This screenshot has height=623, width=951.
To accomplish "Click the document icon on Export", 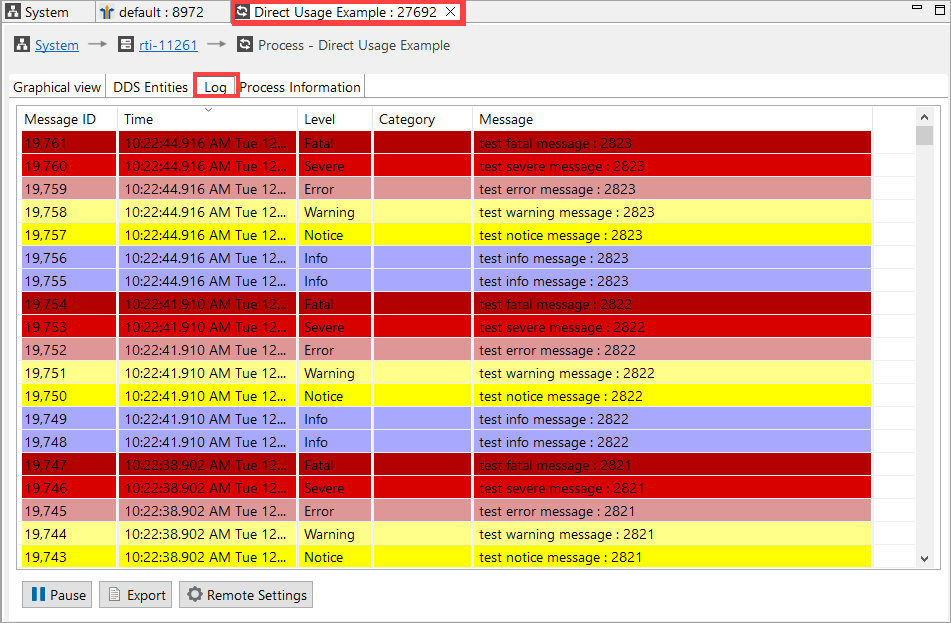I will point(114,594).
